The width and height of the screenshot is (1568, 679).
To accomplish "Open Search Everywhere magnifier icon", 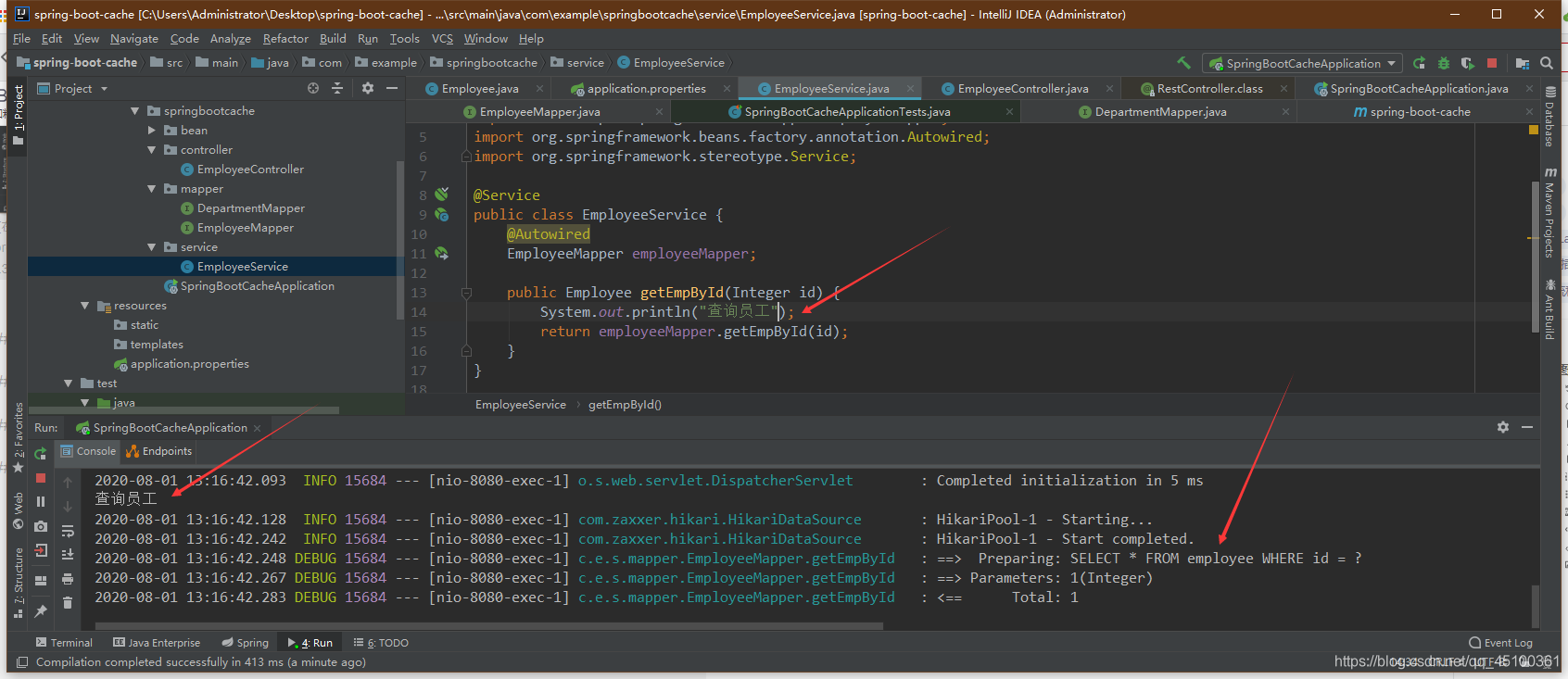I will click(1547, 63).
